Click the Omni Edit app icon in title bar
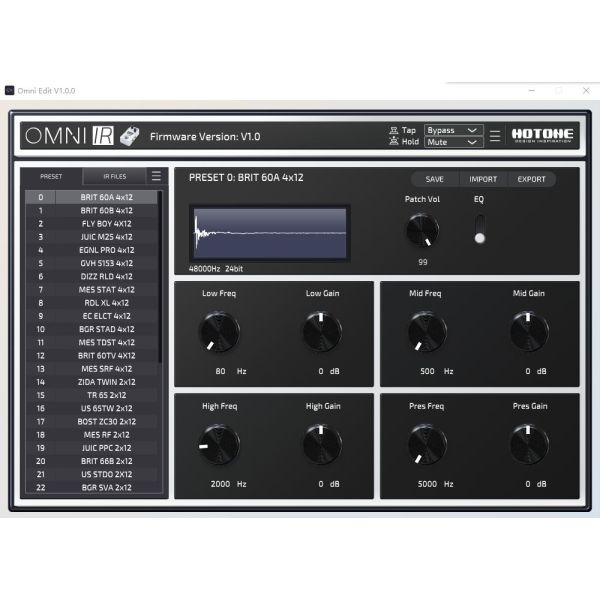 [x=10, y=91]
